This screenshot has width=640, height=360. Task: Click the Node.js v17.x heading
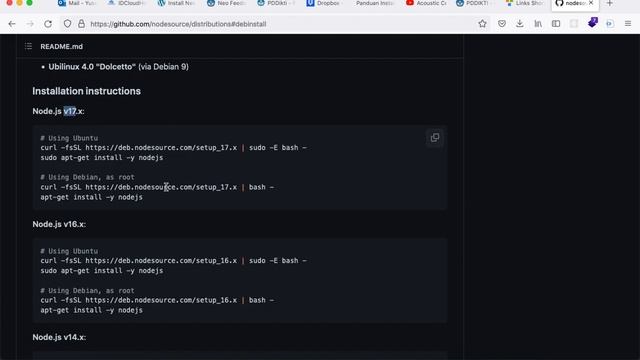[x=58, y=111]
